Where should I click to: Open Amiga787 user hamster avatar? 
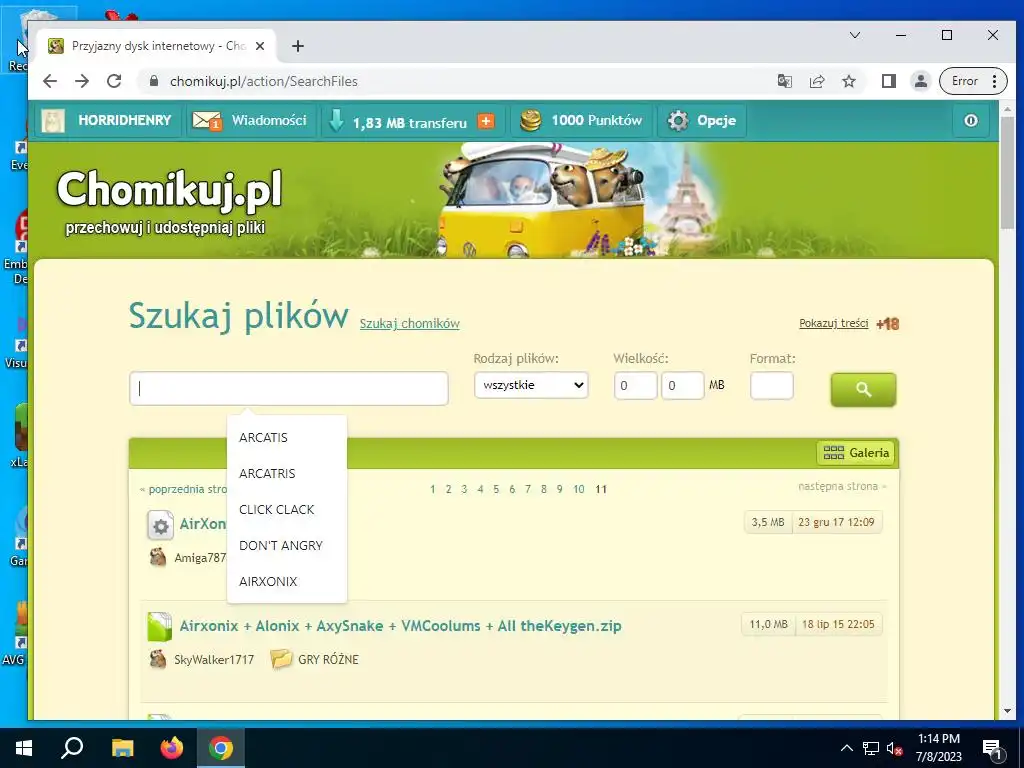[x=157, y=557]
